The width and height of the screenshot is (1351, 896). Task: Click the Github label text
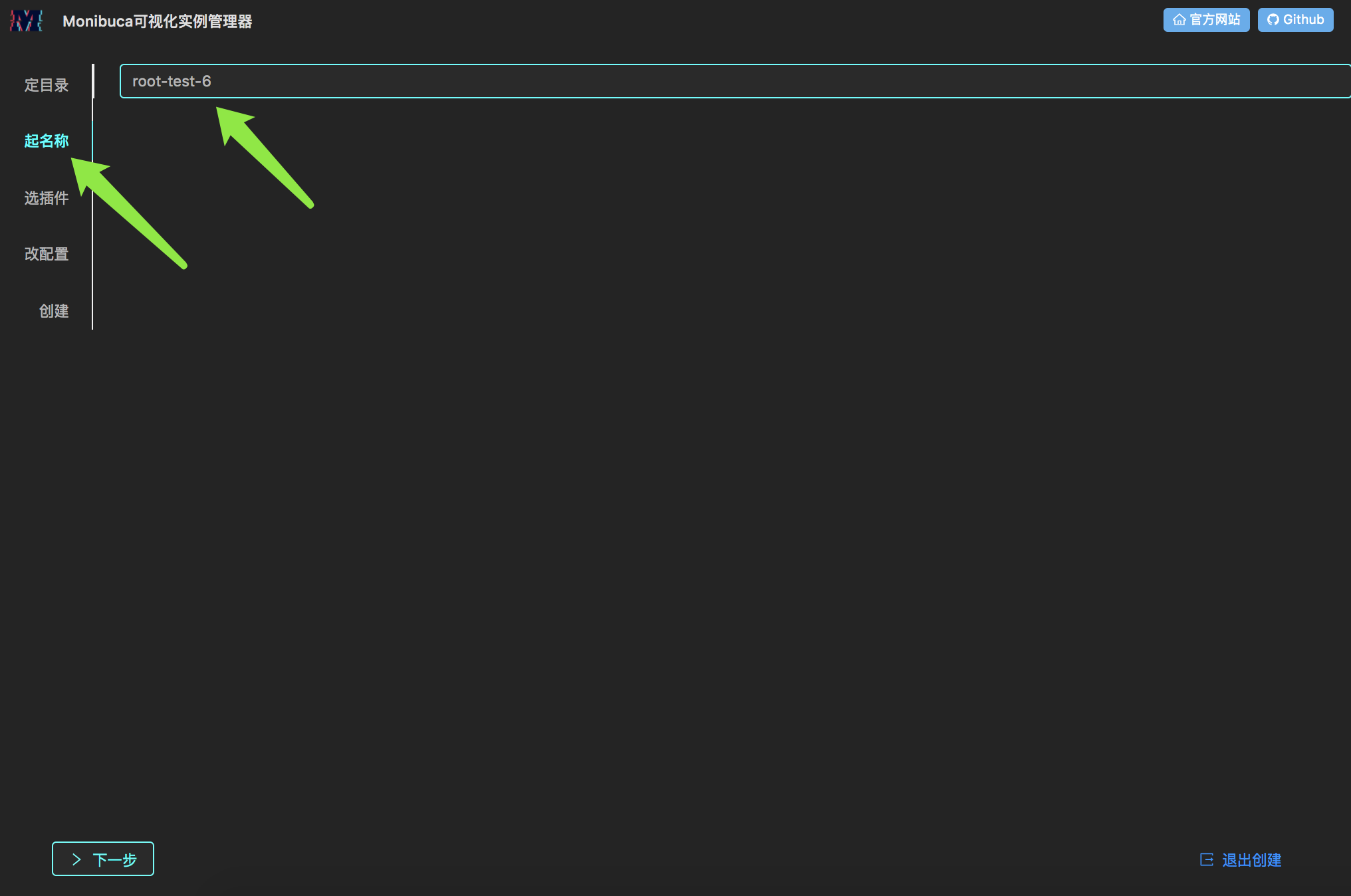(1303, 20)
